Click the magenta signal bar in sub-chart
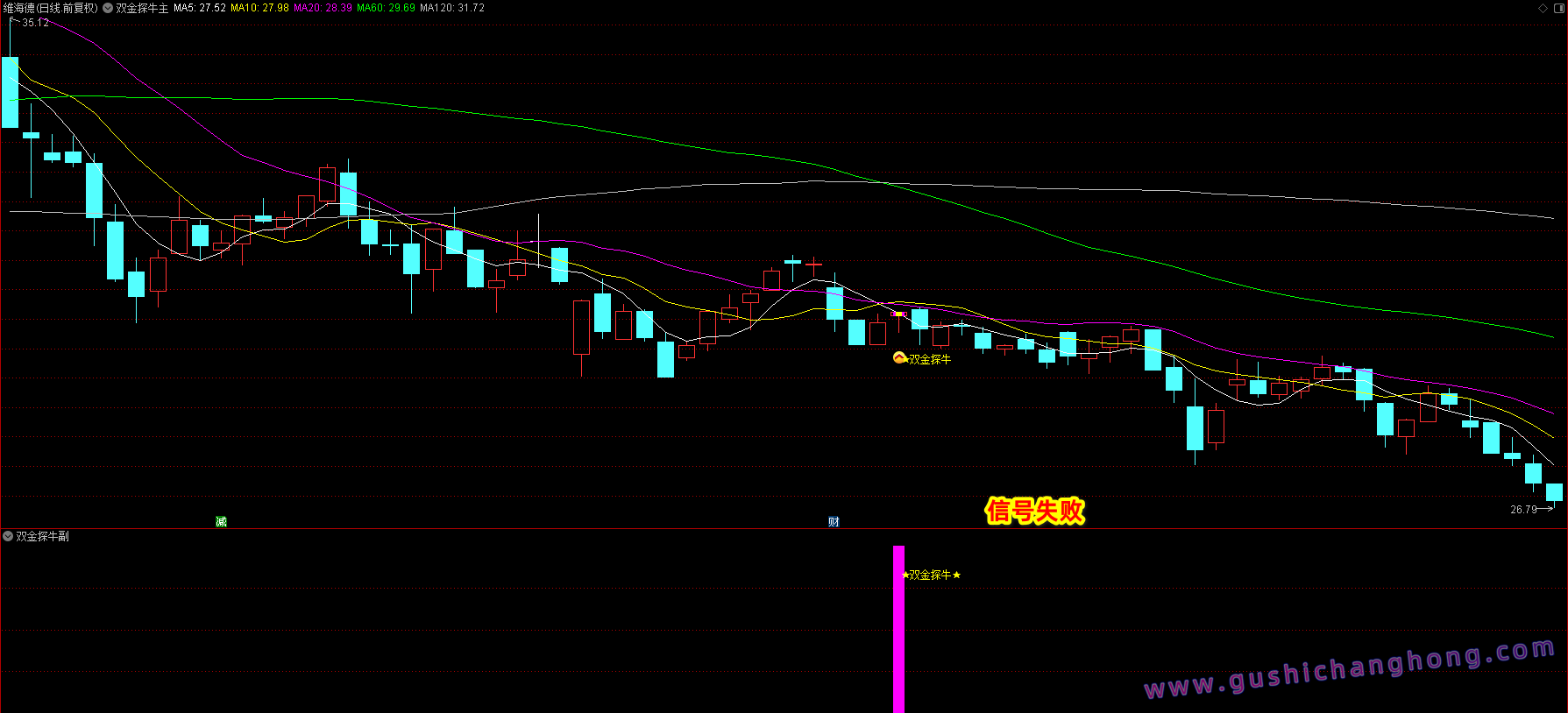Image resolution: width=1568 pixels, height=713 pixels. click(x=898, y=631)
